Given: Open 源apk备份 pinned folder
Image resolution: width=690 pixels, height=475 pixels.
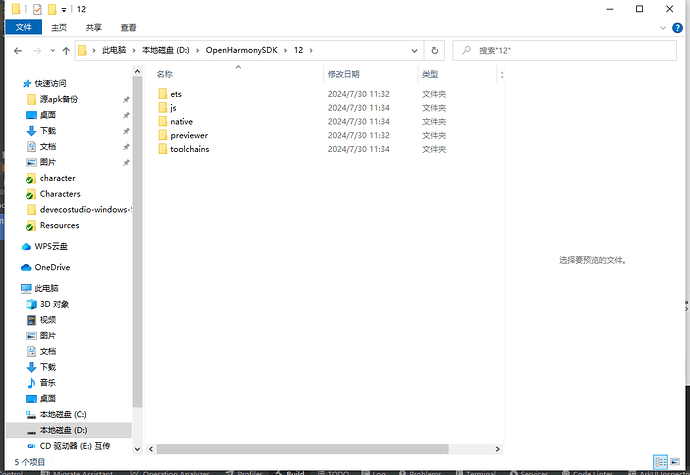Looking at the screenshot, I should pyautogui.click(x=59, y=99).
